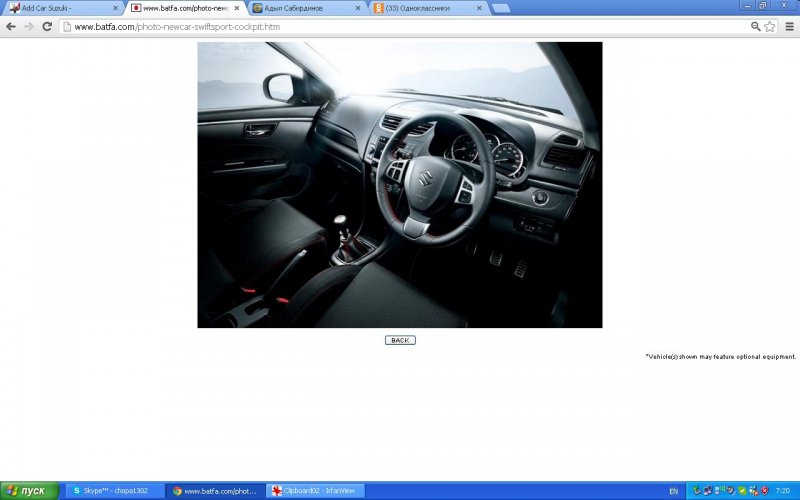This screenshot has height=500, width=800.
Task: Open the Windows Пуск start menu
Action: [30, 491]
